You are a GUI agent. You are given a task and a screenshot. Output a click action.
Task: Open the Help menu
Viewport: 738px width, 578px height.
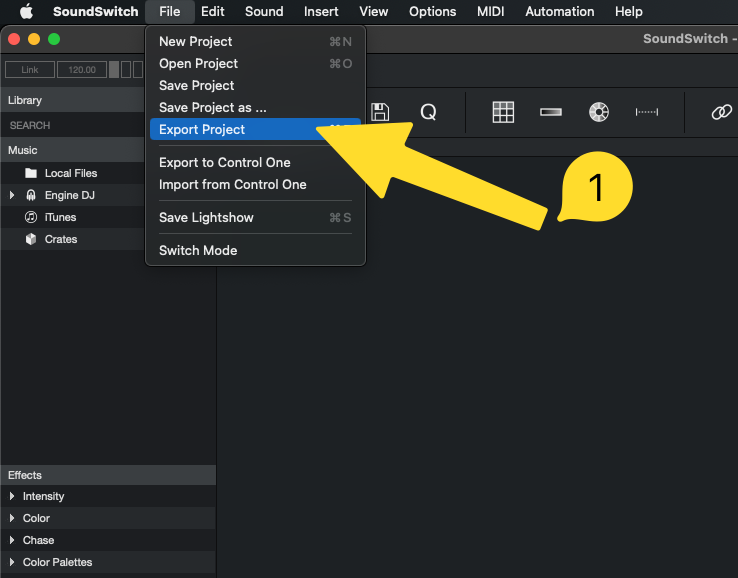(x=628, y=11)
